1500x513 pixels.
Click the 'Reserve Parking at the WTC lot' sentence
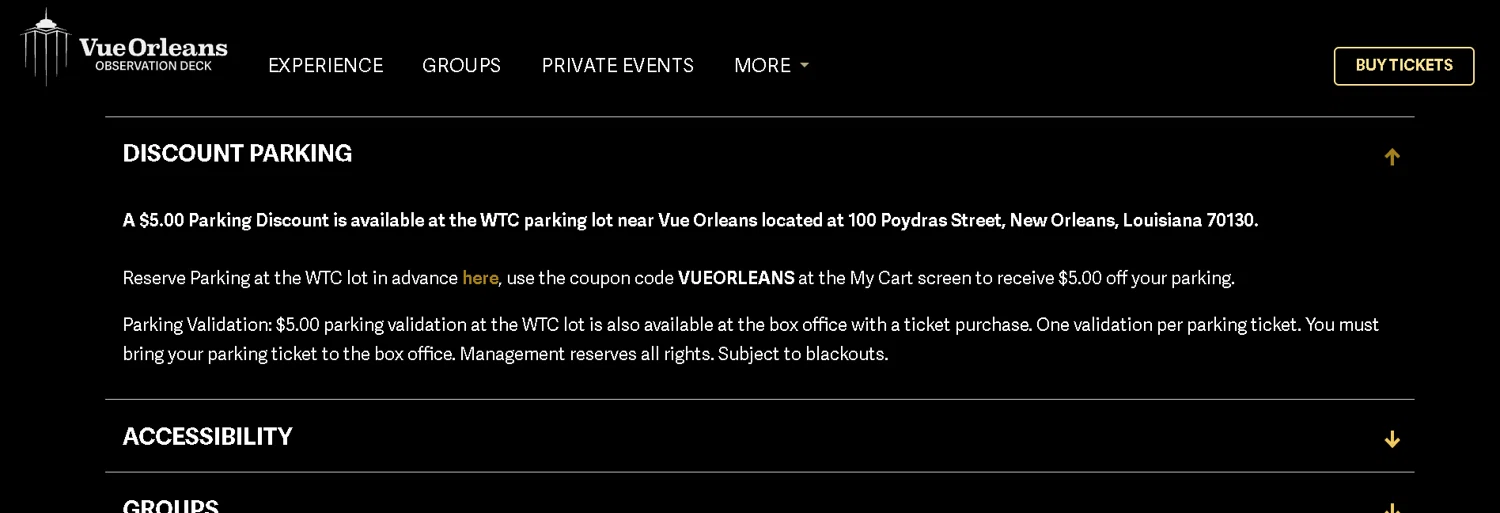290,279
